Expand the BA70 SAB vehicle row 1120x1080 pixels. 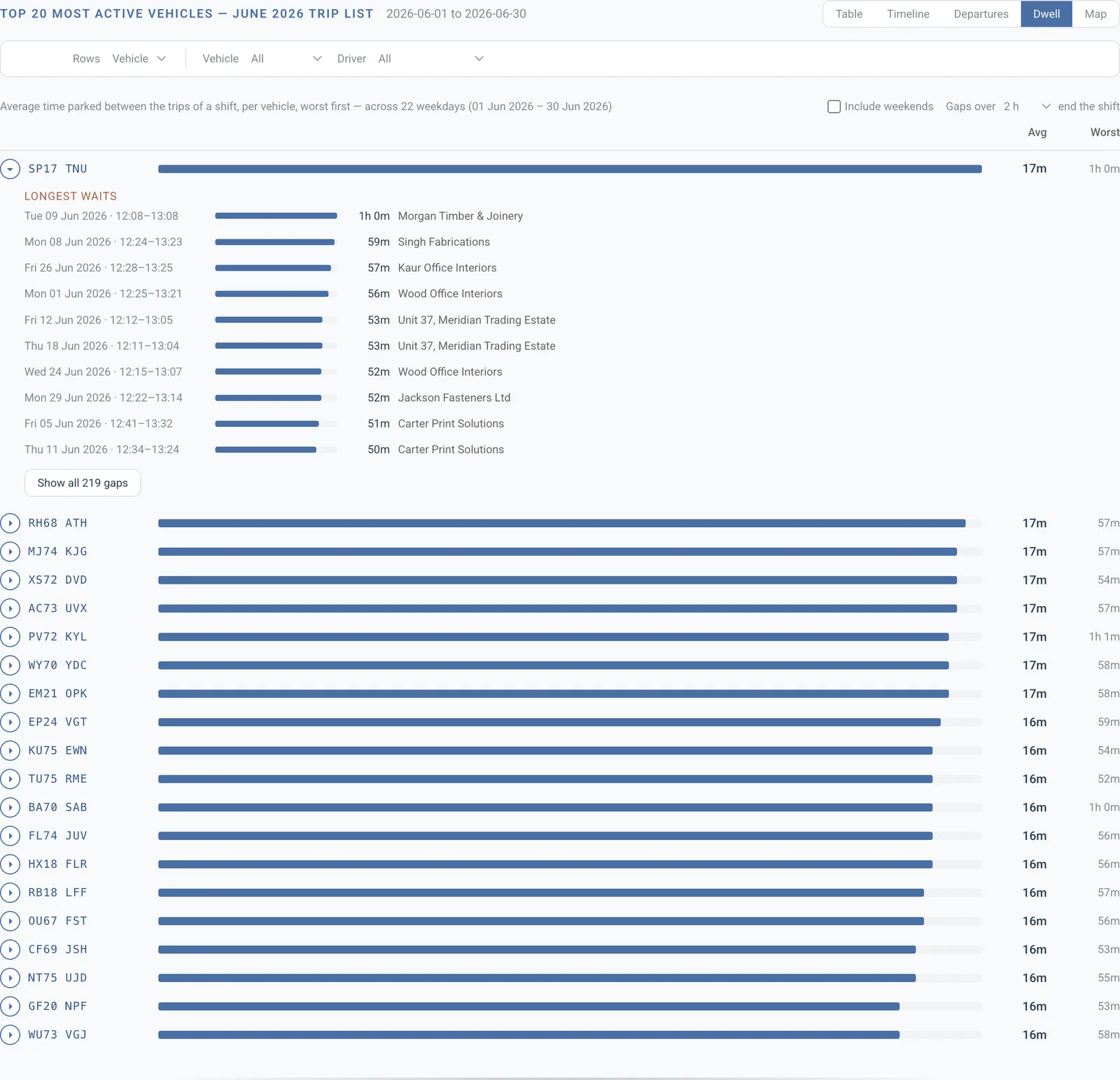(10, 807)
